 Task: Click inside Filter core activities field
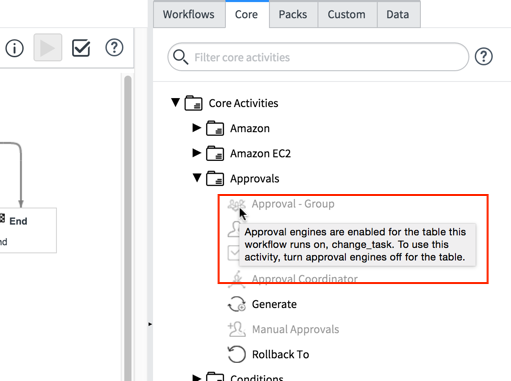coord(318,57)
